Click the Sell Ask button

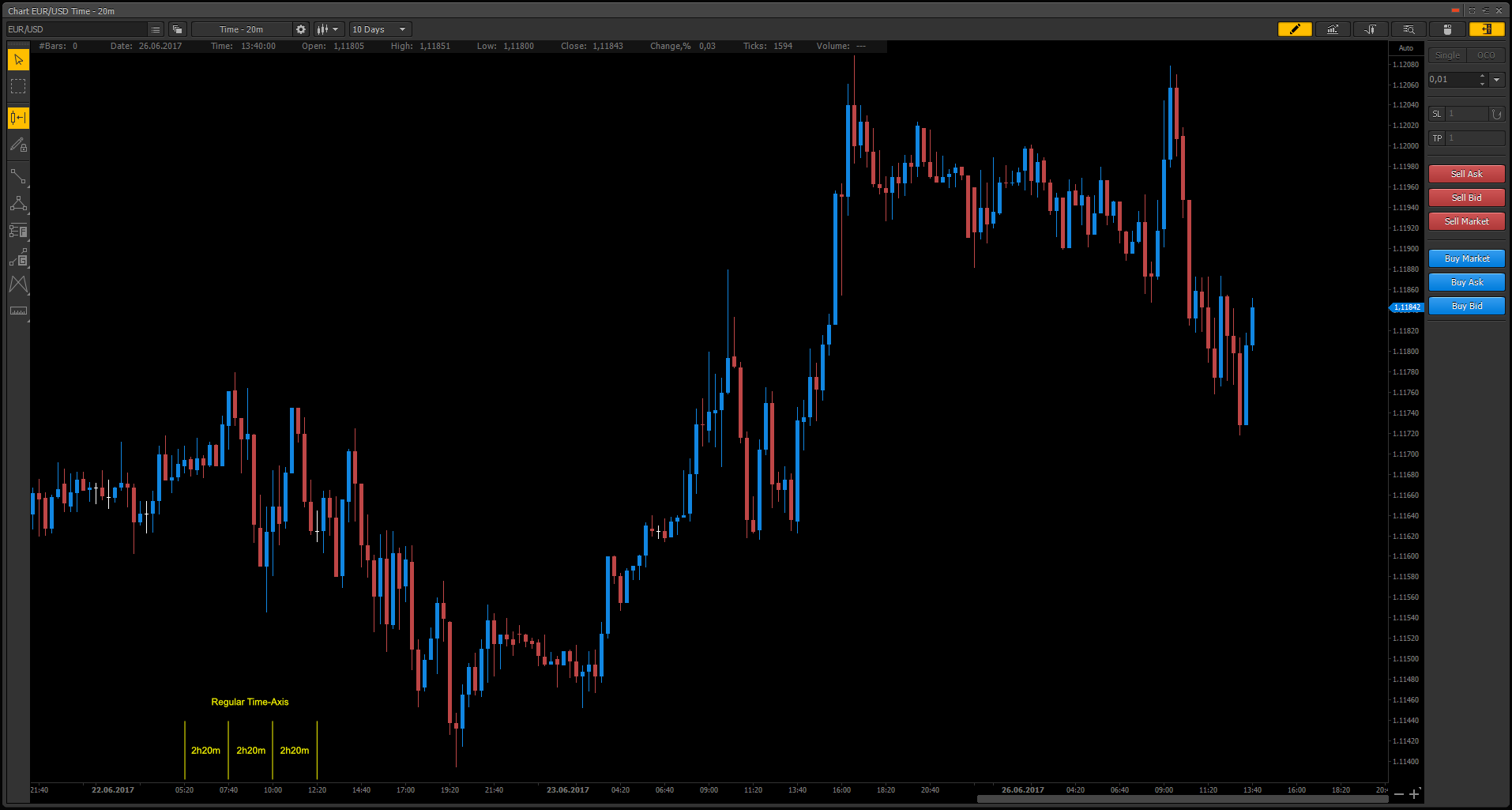pos(1466,174)
